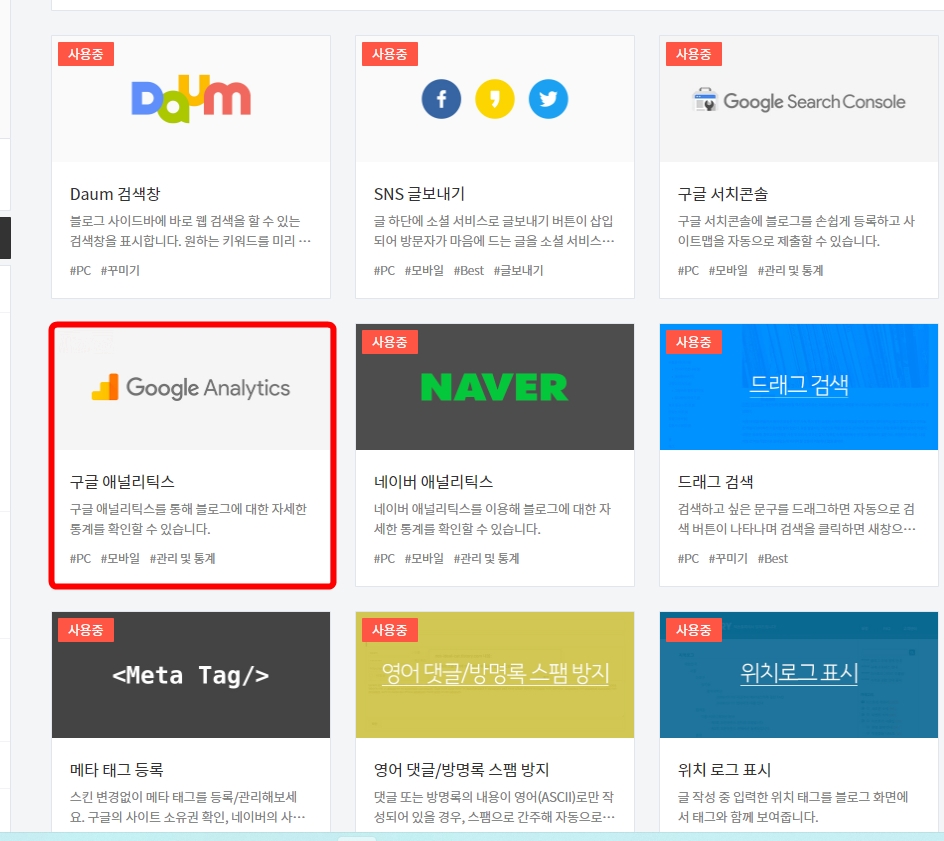Image resolution: width=944 pixels, height=841 pixels.
Task: Click #관리 및 통계 tag on 구글 서치콘솔
Action: point(790,271)
